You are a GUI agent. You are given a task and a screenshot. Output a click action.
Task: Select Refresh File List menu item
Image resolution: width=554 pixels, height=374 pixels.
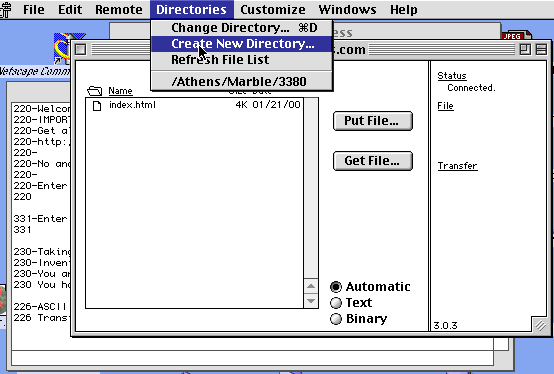242,60
